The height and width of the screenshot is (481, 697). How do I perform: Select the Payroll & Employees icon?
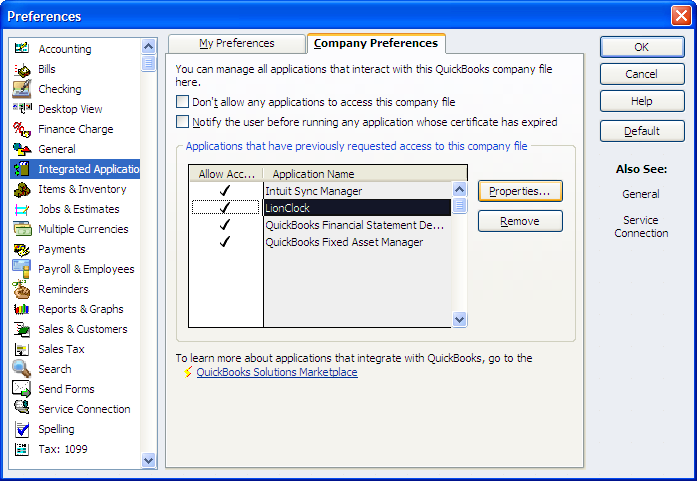pos(21,269)
